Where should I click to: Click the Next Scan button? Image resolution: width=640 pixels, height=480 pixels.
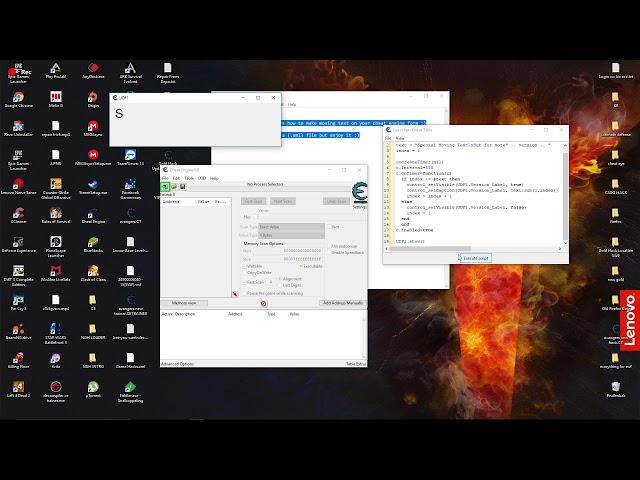coord(282,201)
